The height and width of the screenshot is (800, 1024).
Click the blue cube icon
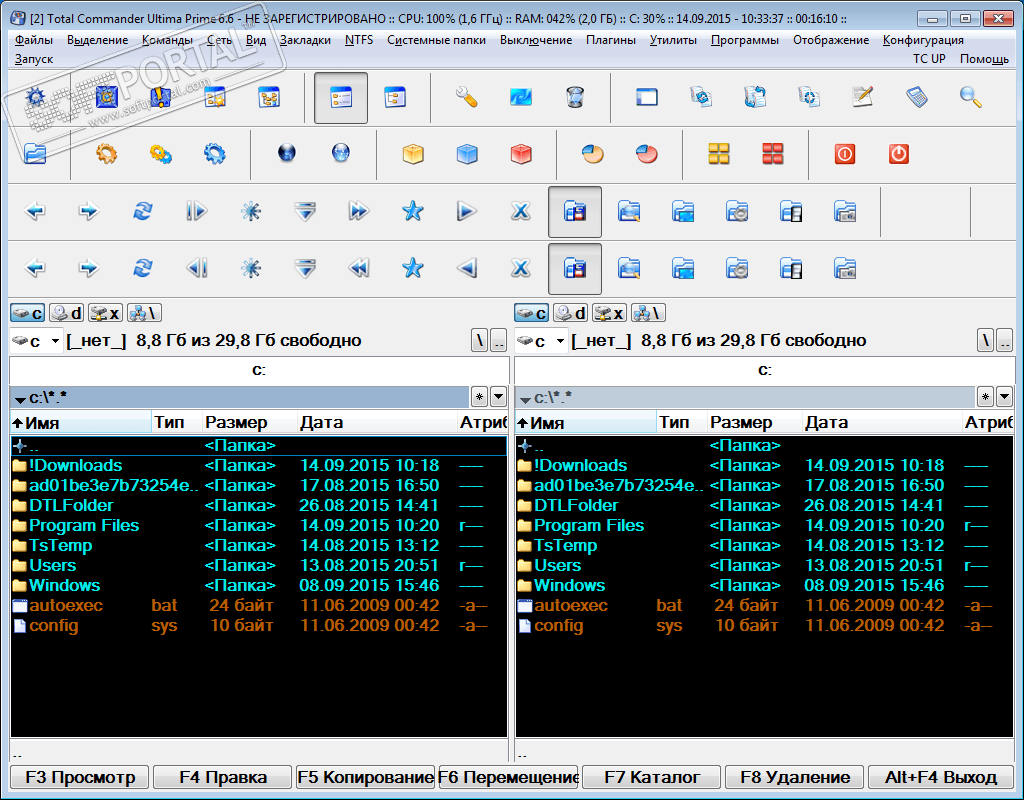(x=467, y=154)
